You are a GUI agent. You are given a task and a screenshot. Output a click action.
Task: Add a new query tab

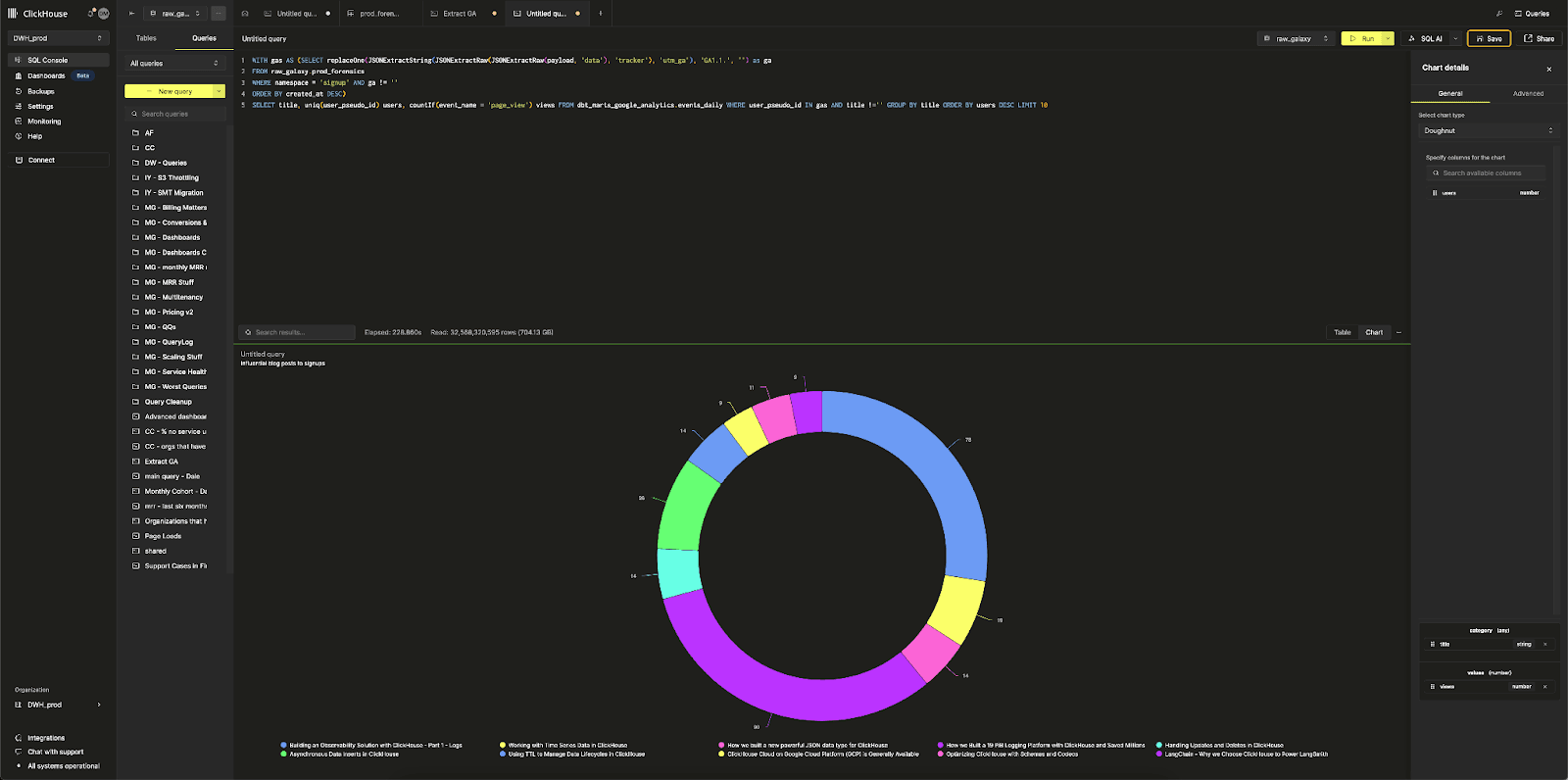pos(600,14)
